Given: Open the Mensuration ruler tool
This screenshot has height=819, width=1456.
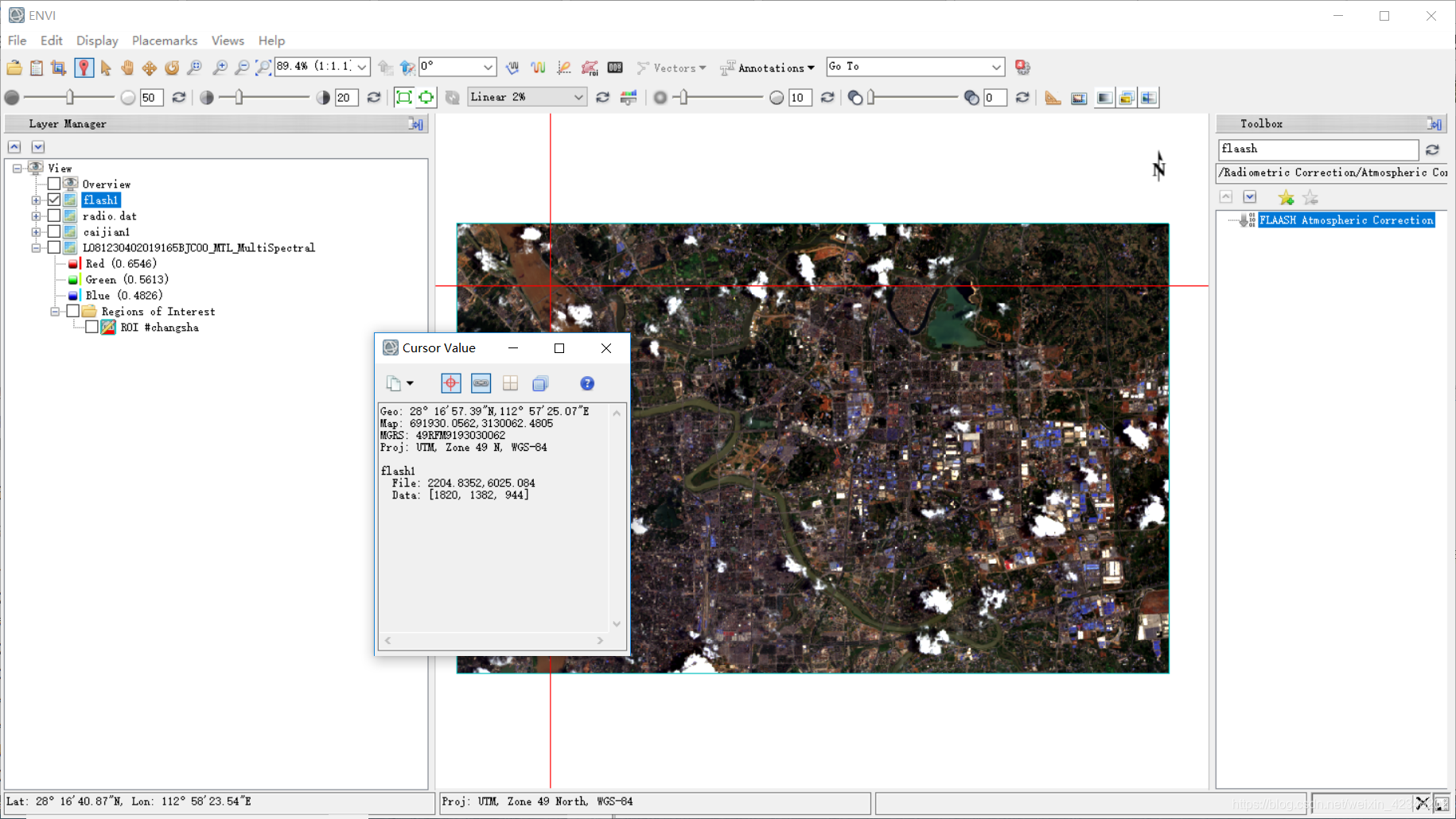Looking at the screenshot, I should click(x=1053, y=98).
